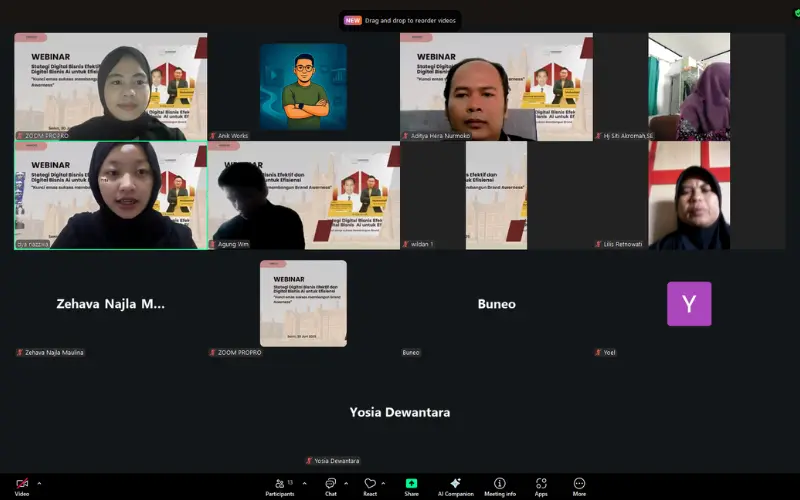Turn on camera with Video button
This screenshot has height=500, width=800.
point(21,484)
